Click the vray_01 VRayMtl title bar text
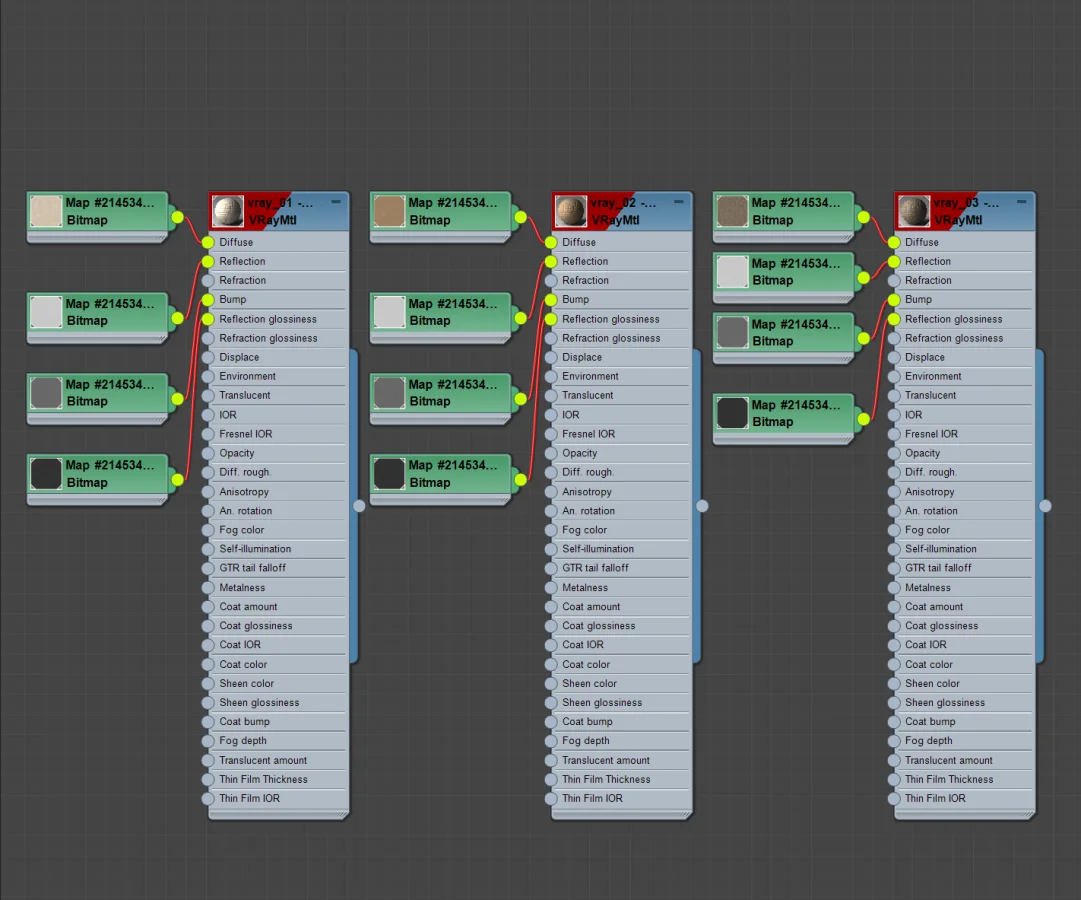1081x900 pixels. (x=281, y=211)
